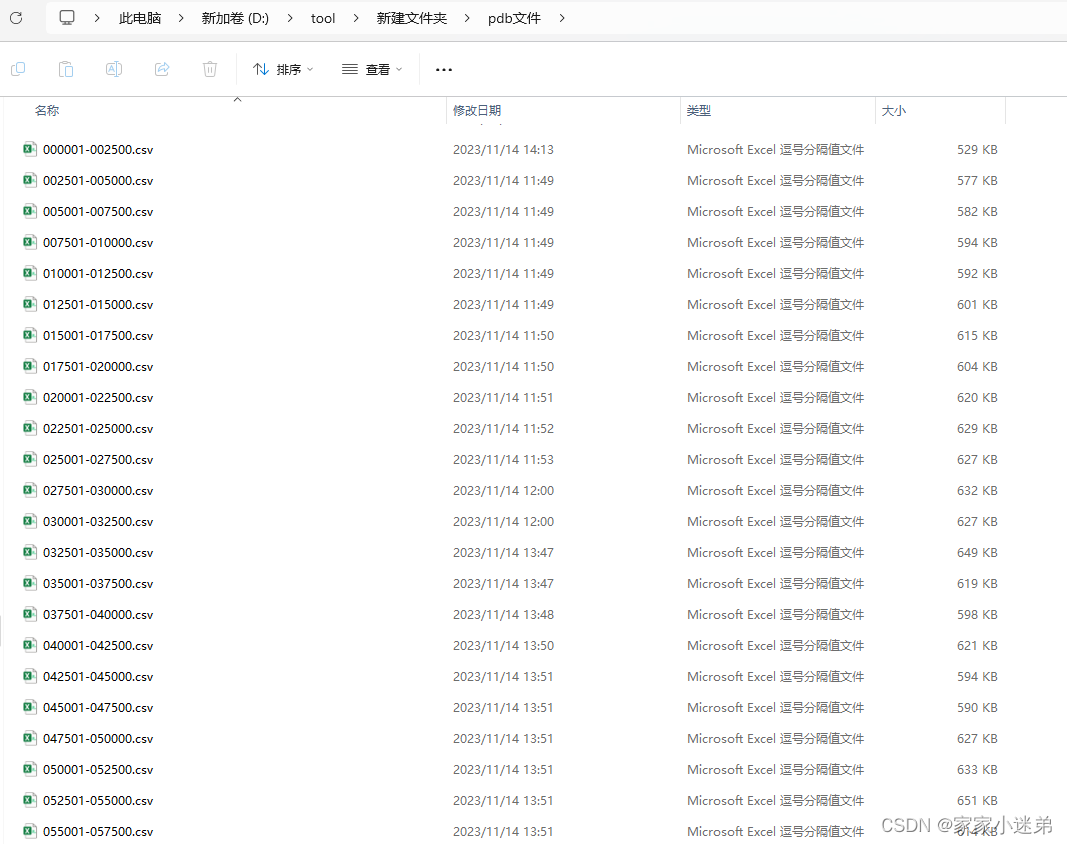Expand chevron after 此电脑 breadcrumb

coord(181,18)
